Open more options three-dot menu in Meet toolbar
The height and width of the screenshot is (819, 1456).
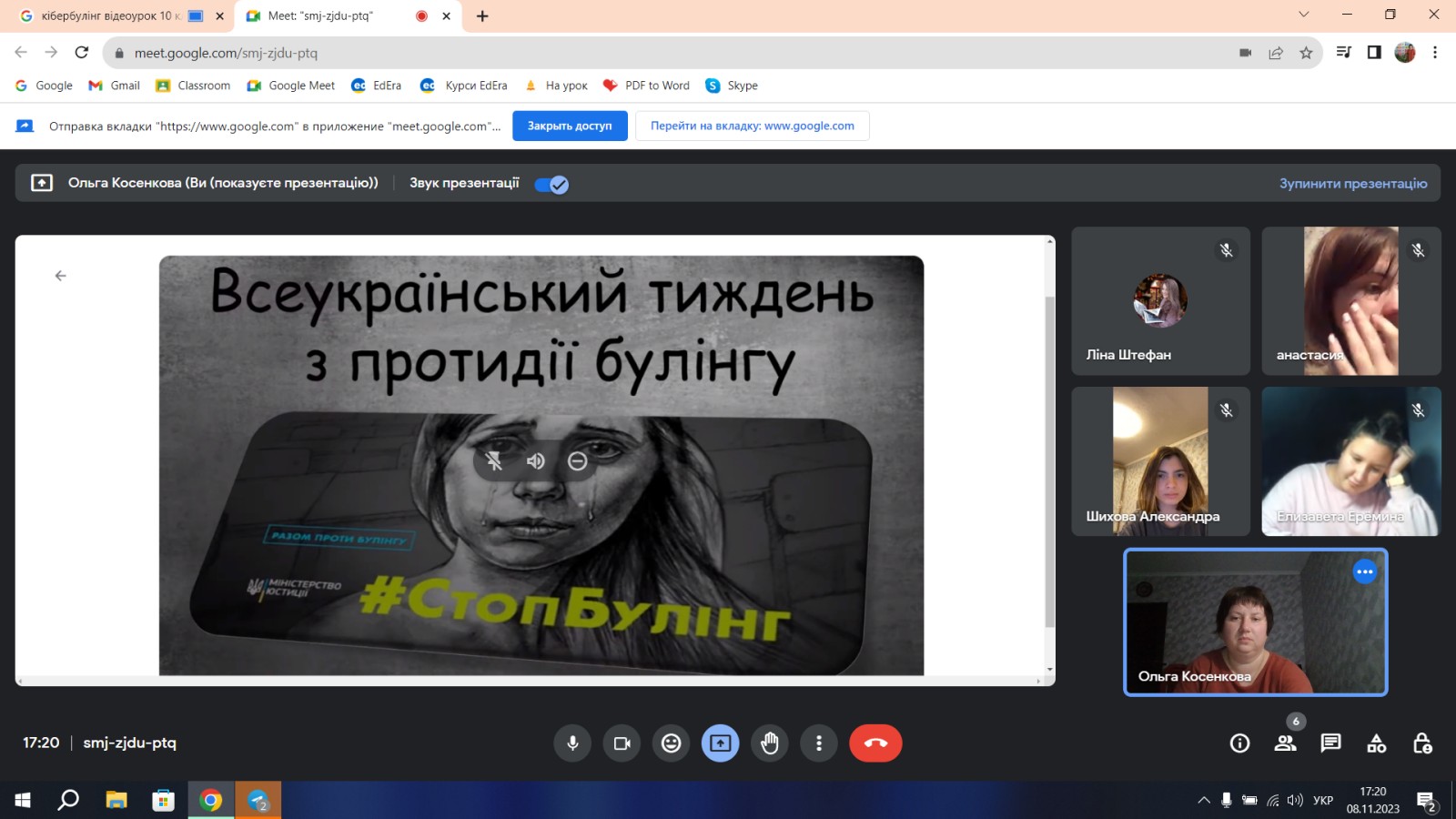point(819,743)
